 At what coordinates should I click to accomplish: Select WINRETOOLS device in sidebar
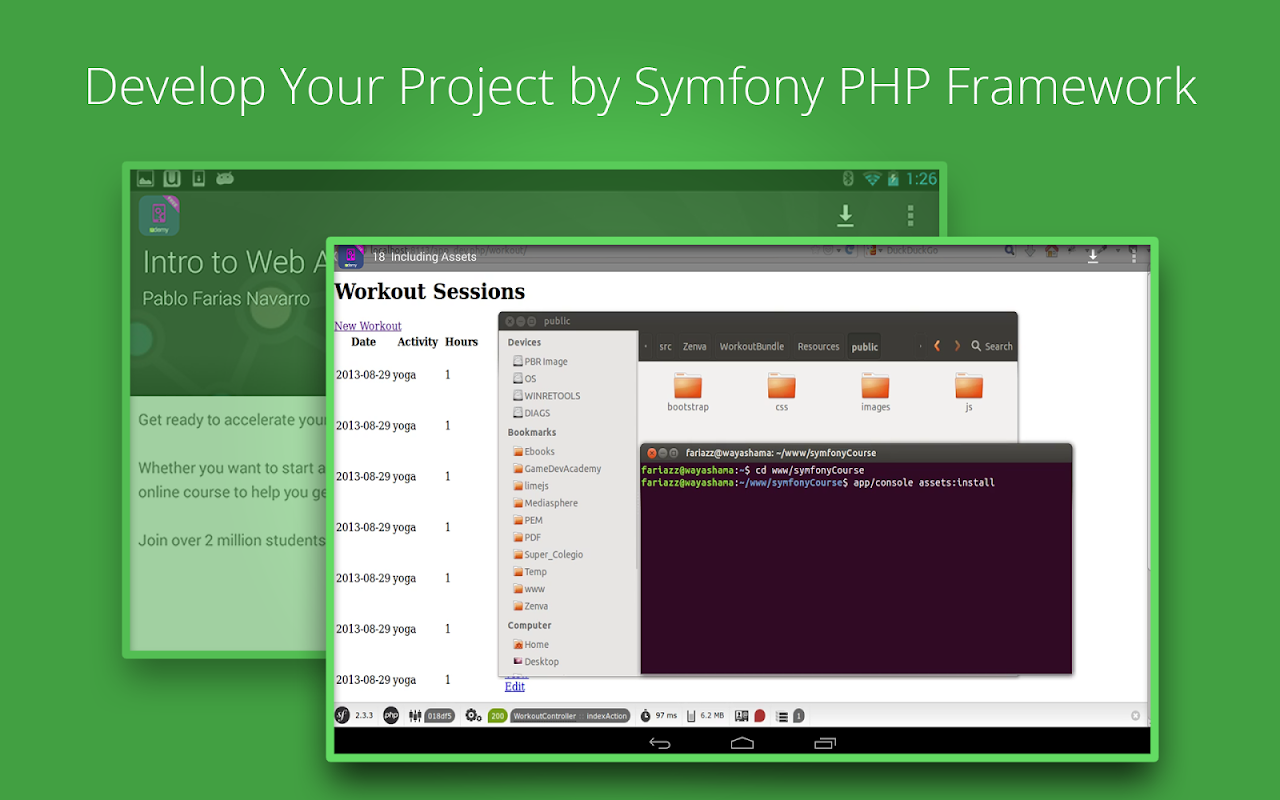pos(546,395)
